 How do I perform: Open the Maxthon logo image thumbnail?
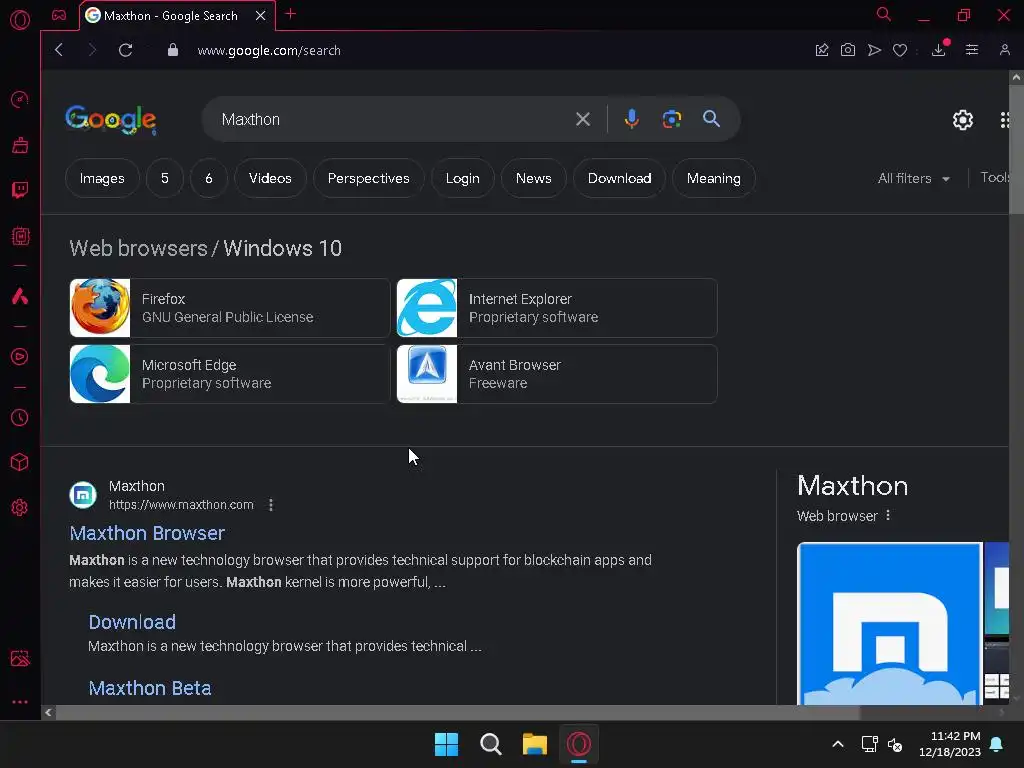click(889, 624)
